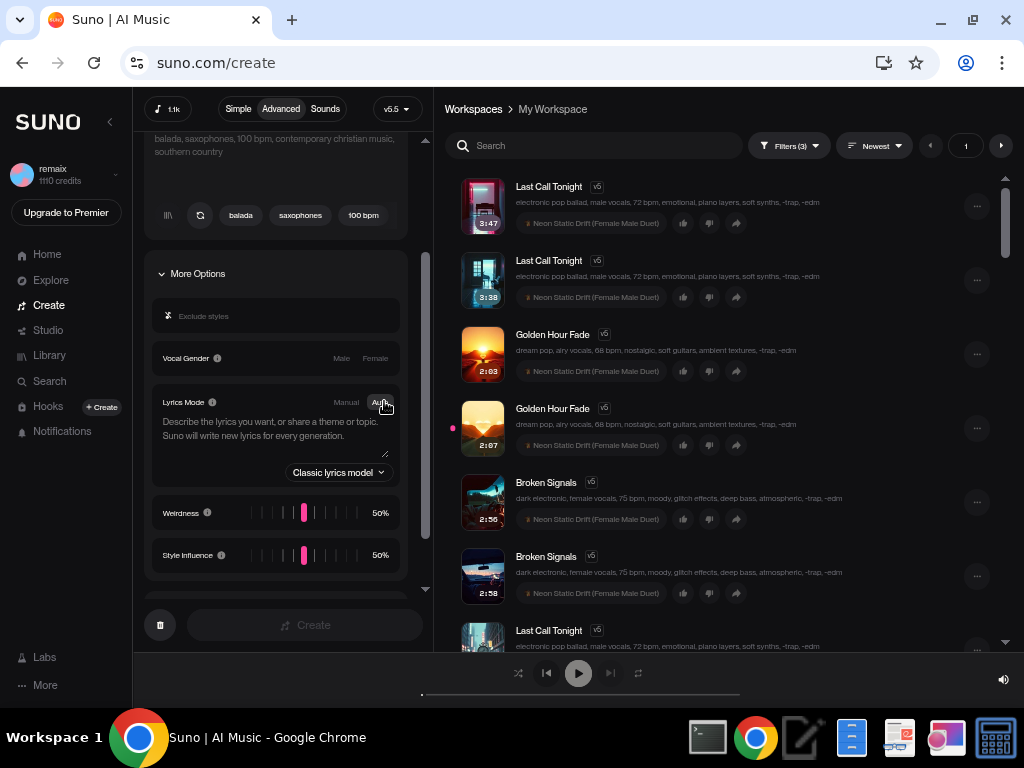Switch to the Simple creation mode
Viewport: 1024px width, 768px height.
(x=238, y=109)
